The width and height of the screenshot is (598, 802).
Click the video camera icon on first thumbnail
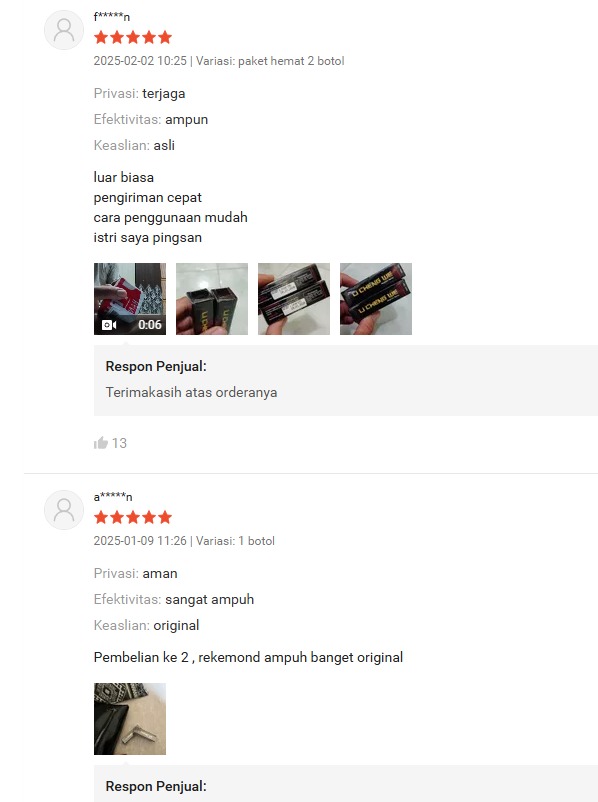coord(109,325)
